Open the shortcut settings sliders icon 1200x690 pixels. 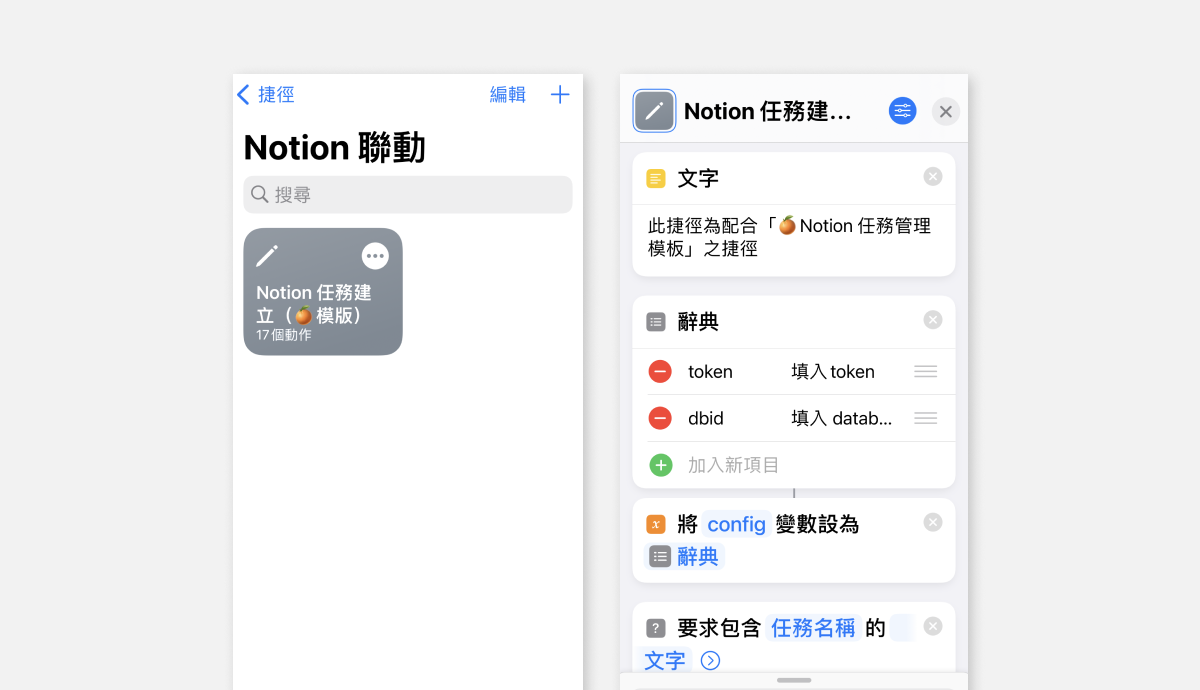tap(902, 111)
